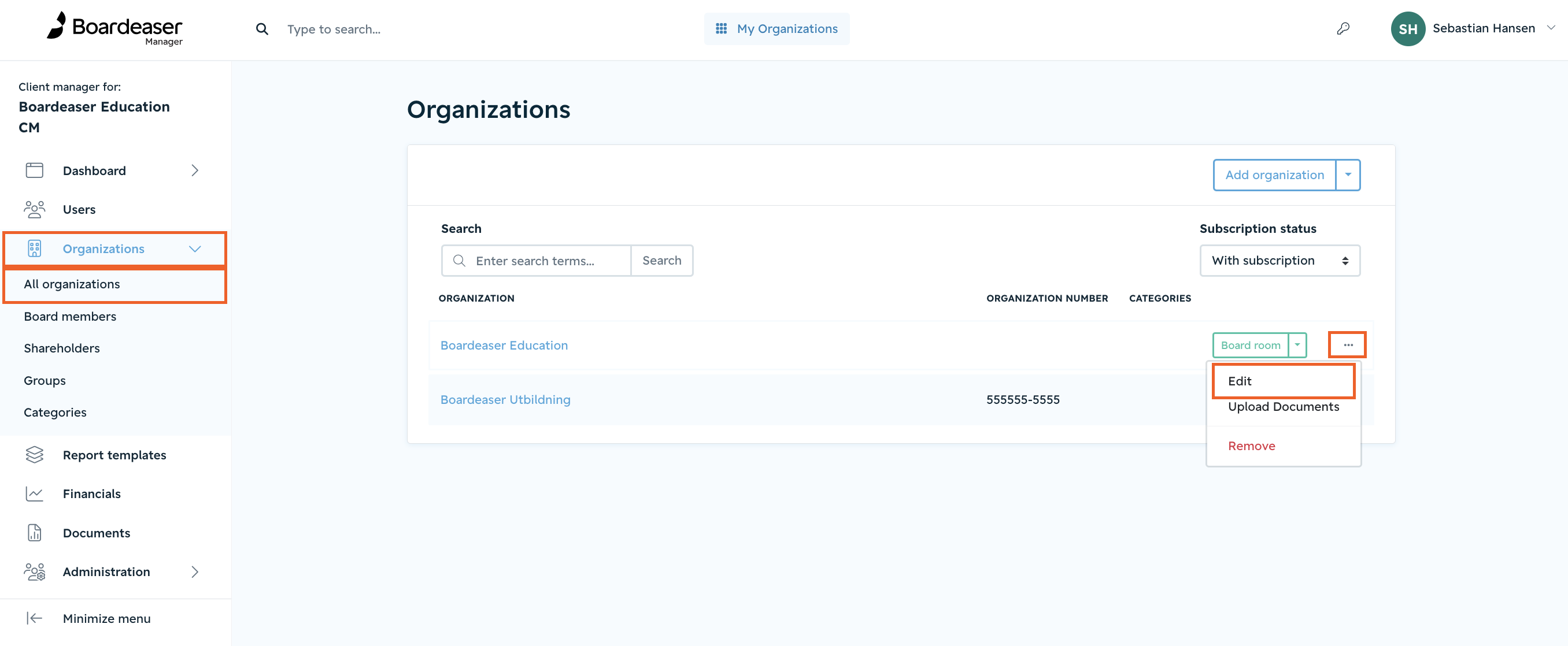This screenshot has width=1568, height=646.
Task: Go to Report templates section
Action: point(114,455)
